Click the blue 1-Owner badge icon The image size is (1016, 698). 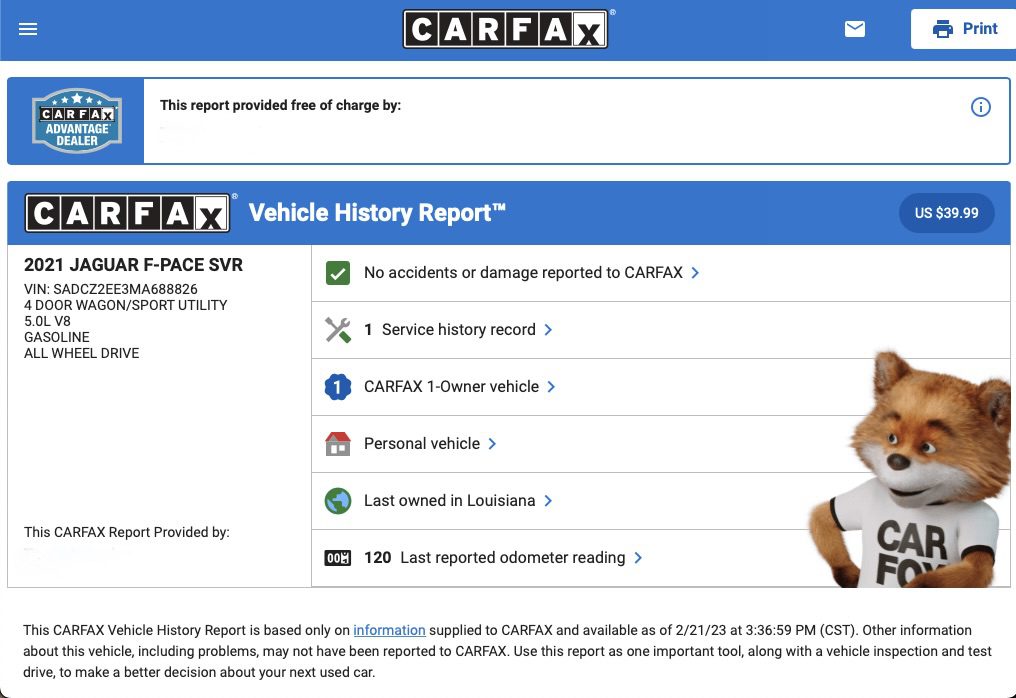[x=338, y=387]
